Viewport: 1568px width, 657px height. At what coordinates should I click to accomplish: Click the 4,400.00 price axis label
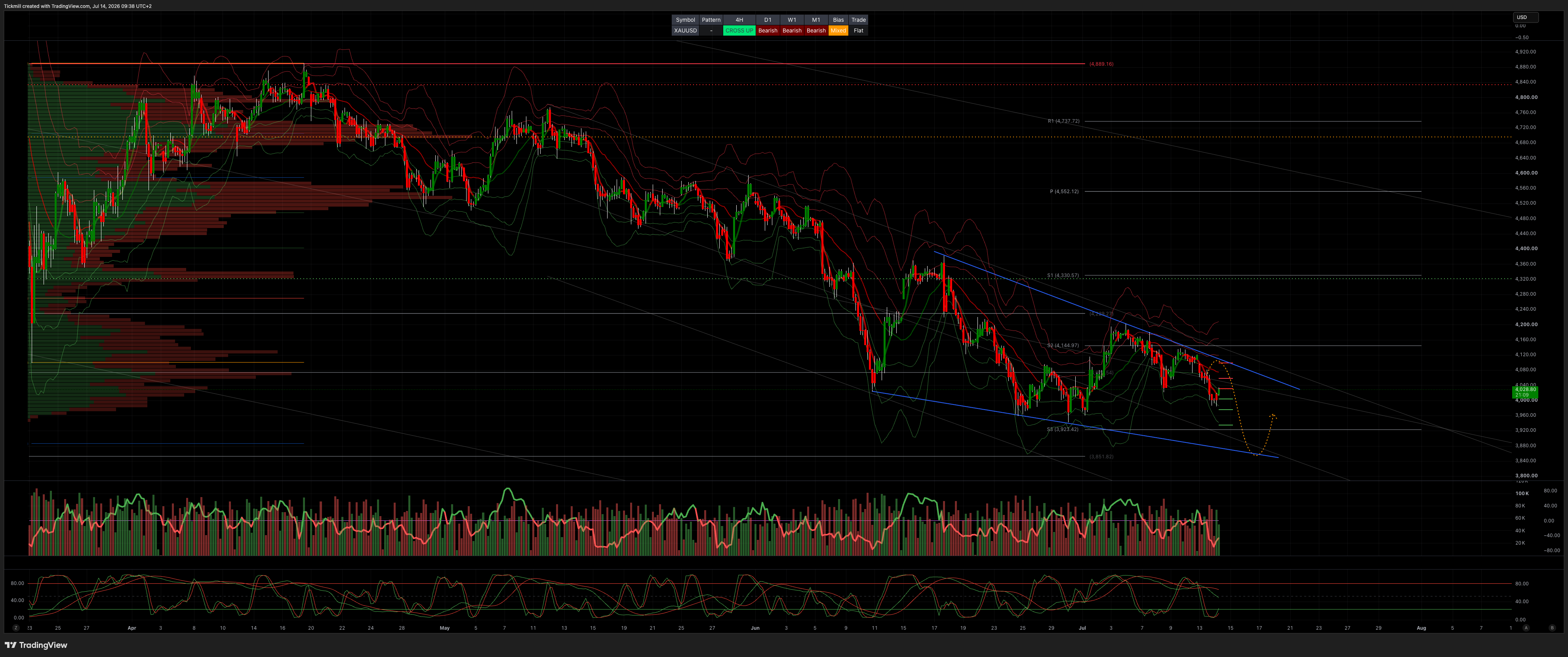(1526, 249)
